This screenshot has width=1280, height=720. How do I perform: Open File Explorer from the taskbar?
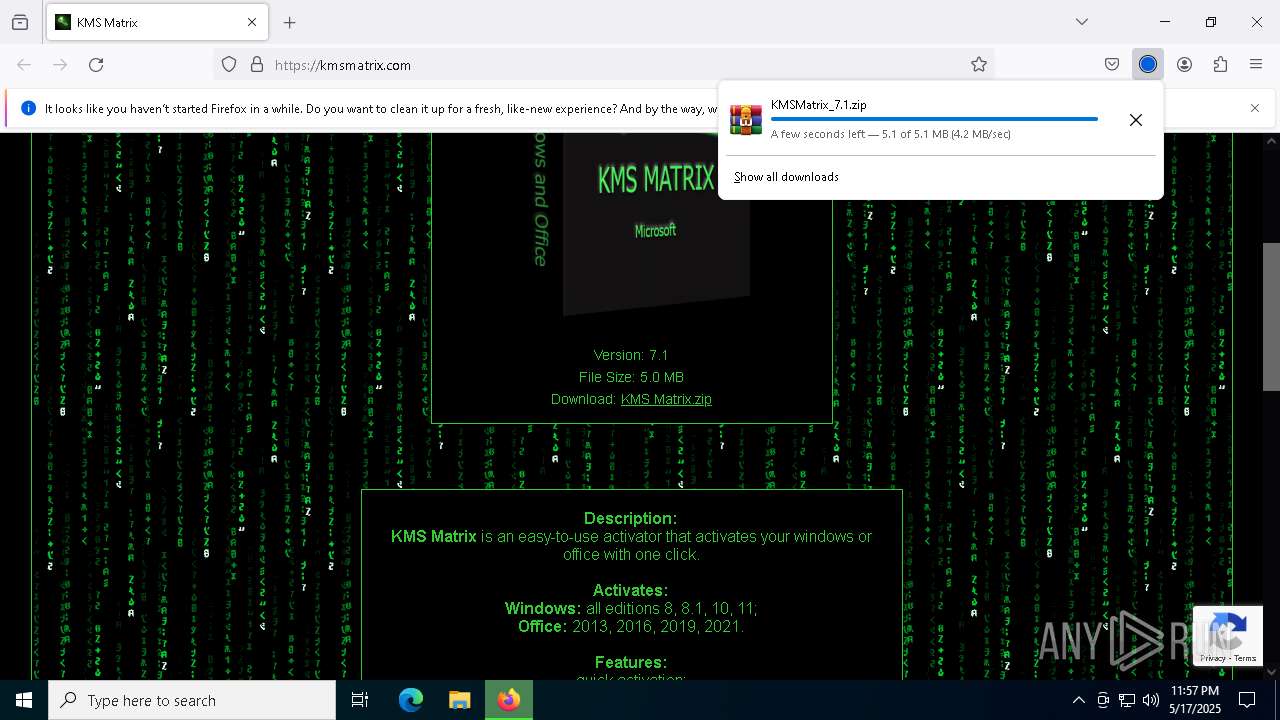(x=460, y=700)
